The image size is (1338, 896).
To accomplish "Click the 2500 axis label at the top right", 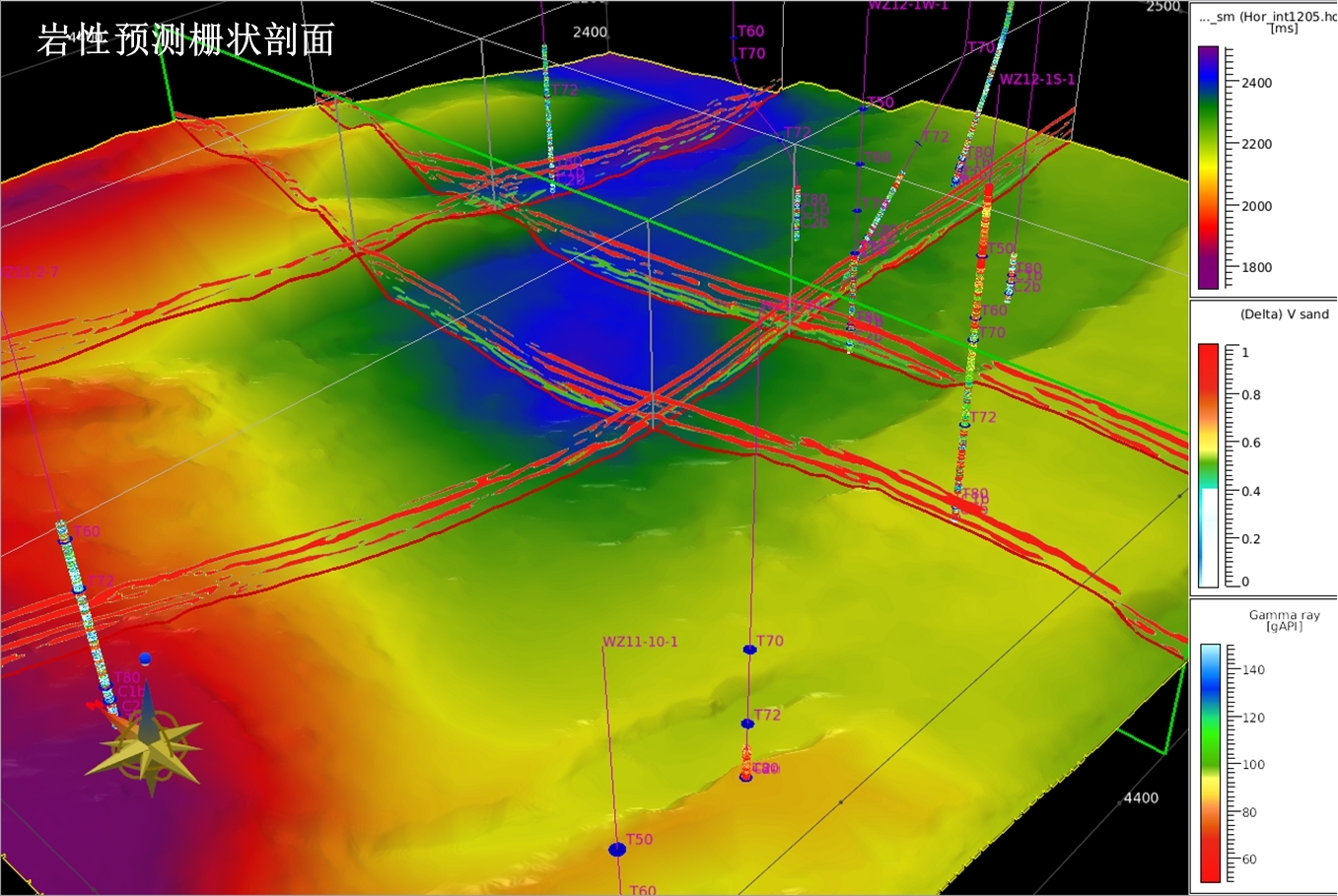I will pos(1163,7).
